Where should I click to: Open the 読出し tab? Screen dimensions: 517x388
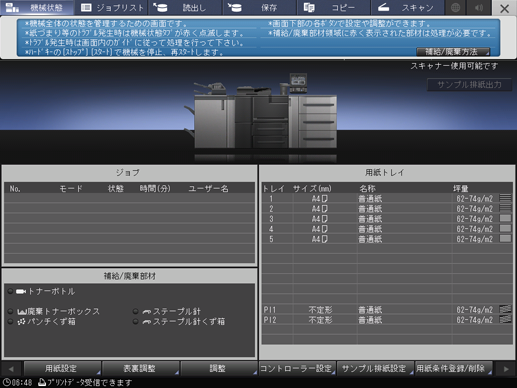[185, 8]
